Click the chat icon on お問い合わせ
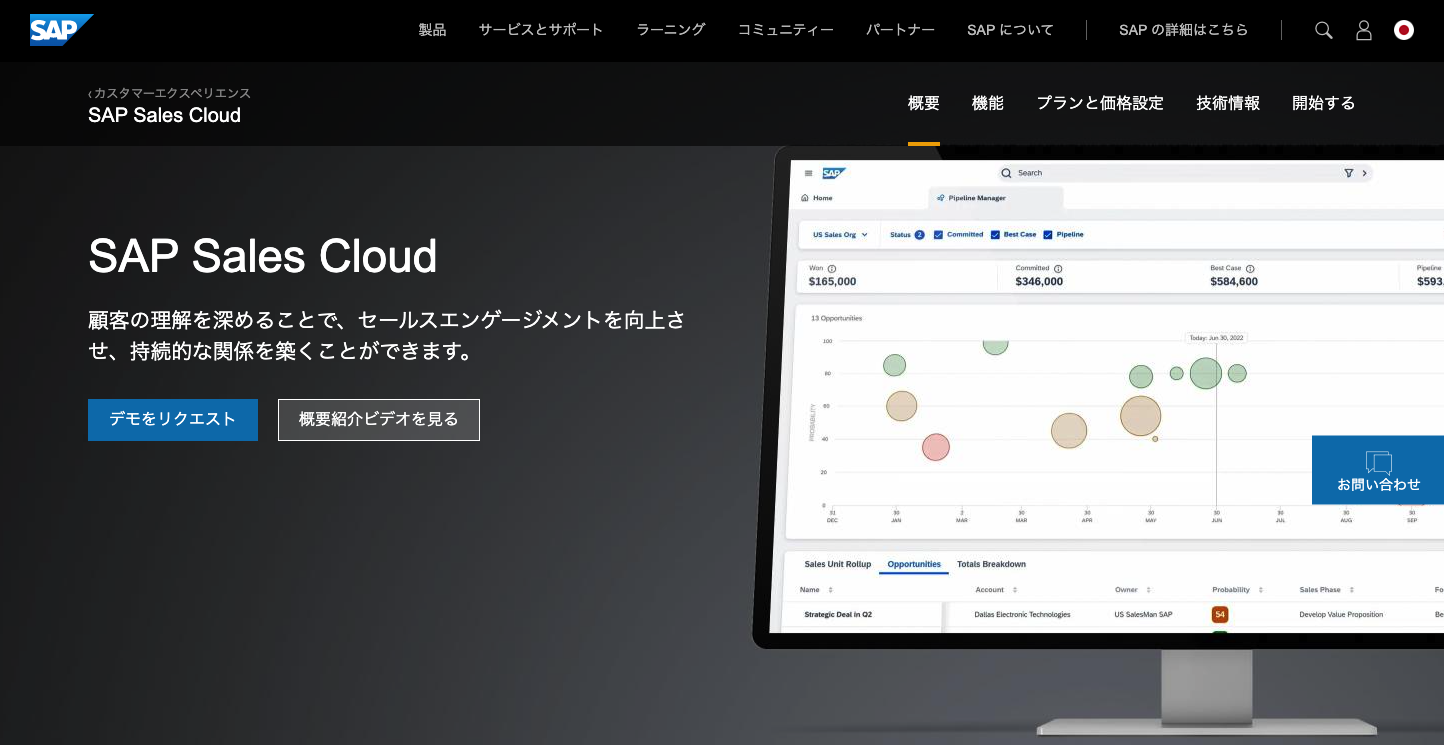The height and width of the screenshot is (745, 1444). pos(1378,462)
